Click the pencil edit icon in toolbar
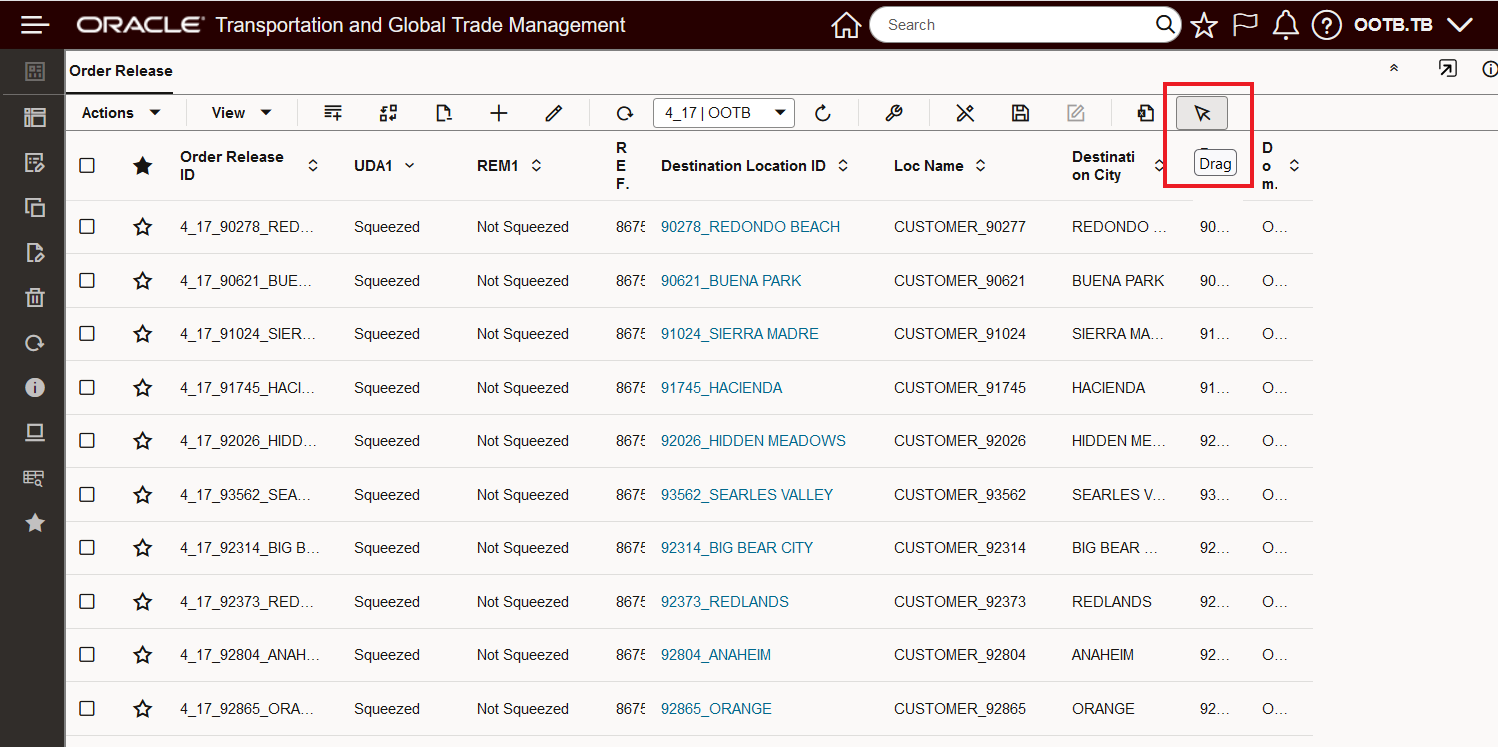 (554, 113)
